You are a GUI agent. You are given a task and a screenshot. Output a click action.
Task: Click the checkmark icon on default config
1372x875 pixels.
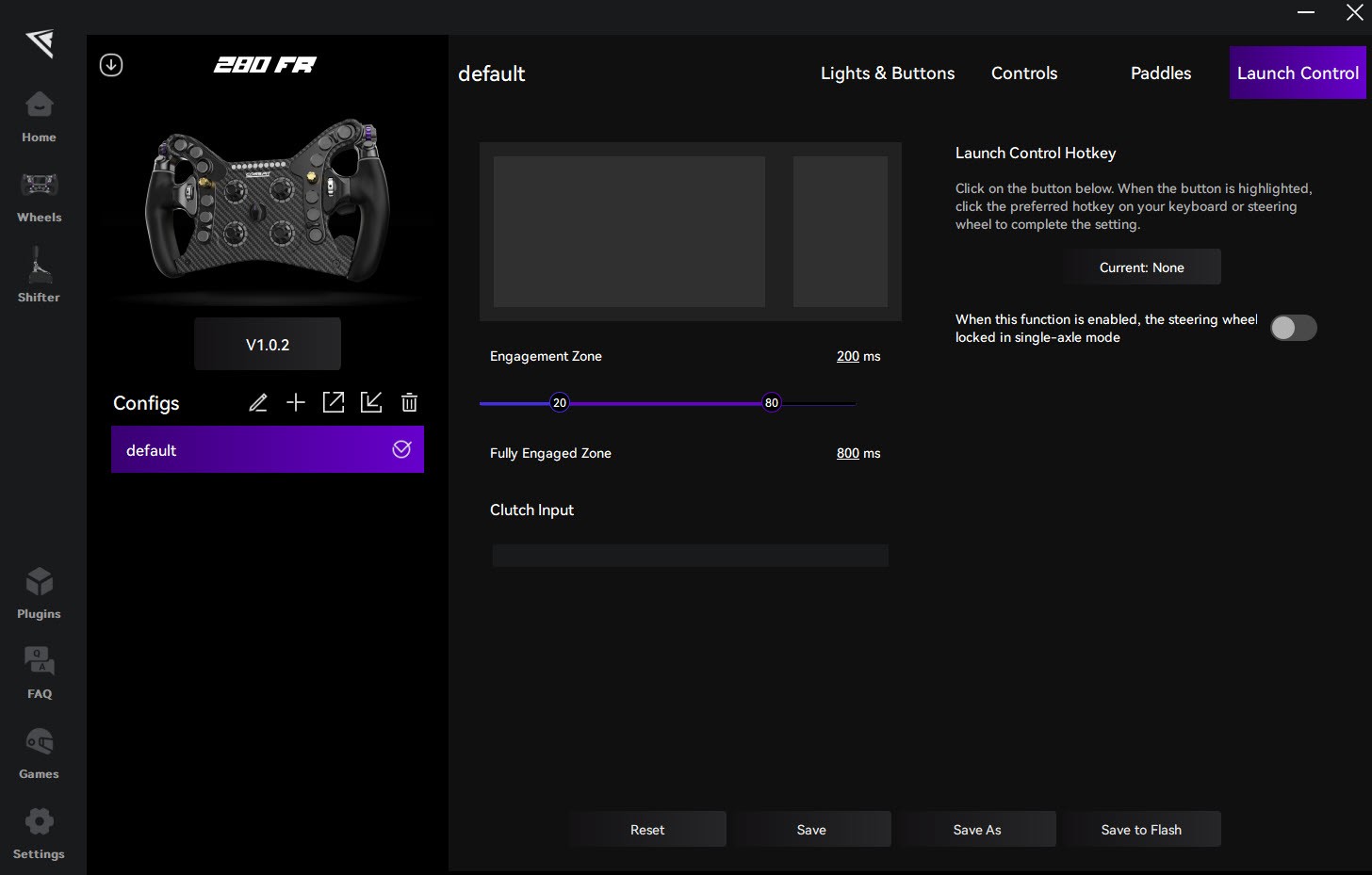[x=401, y=449]
